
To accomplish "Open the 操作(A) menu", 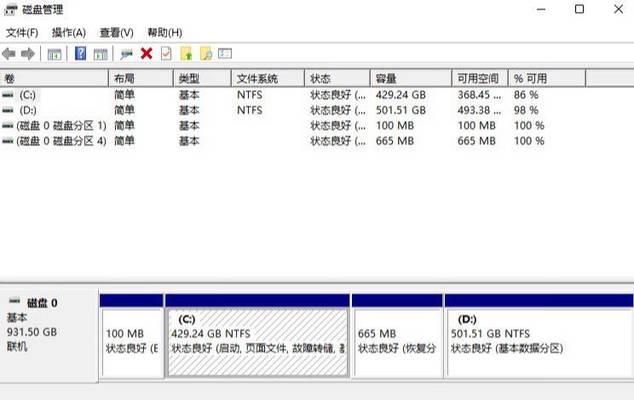I will click(x=69, y=32).
